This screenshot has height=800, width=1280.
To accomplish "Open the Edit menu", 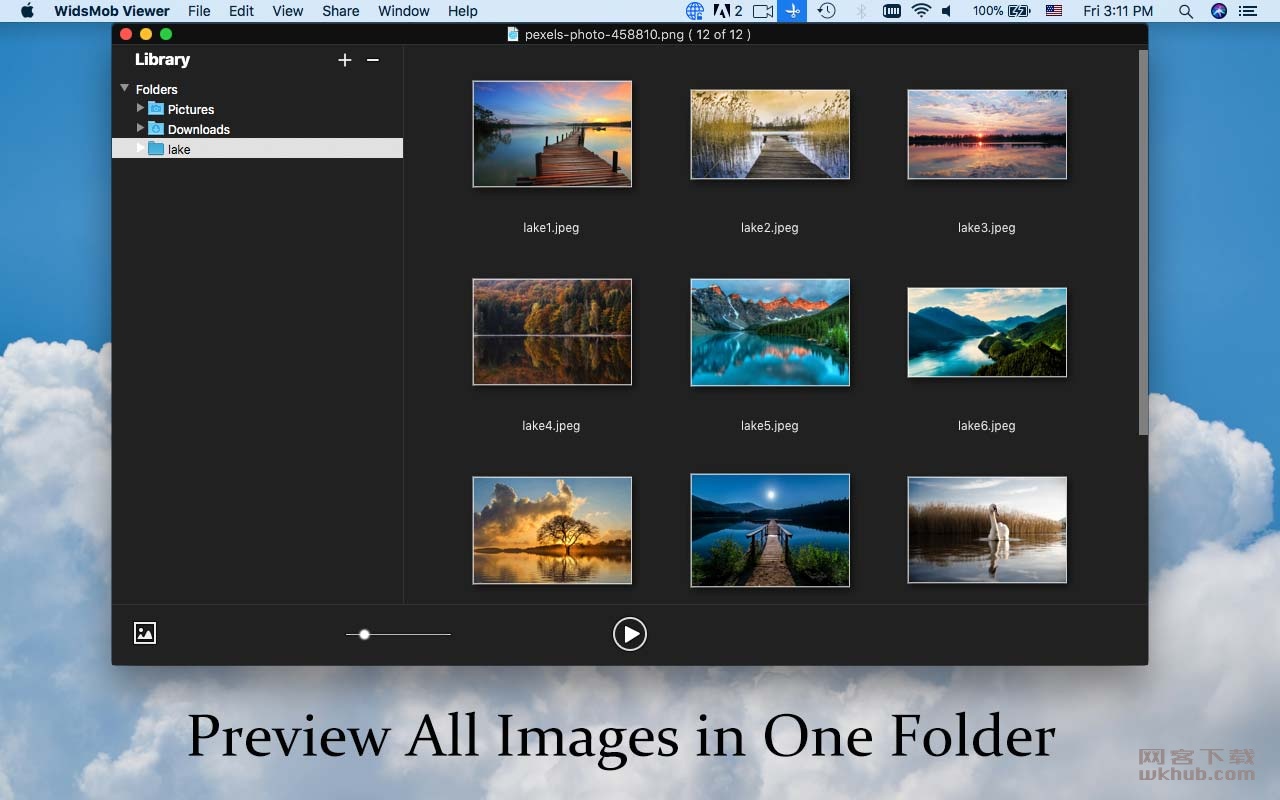I will tap(241, 11).
